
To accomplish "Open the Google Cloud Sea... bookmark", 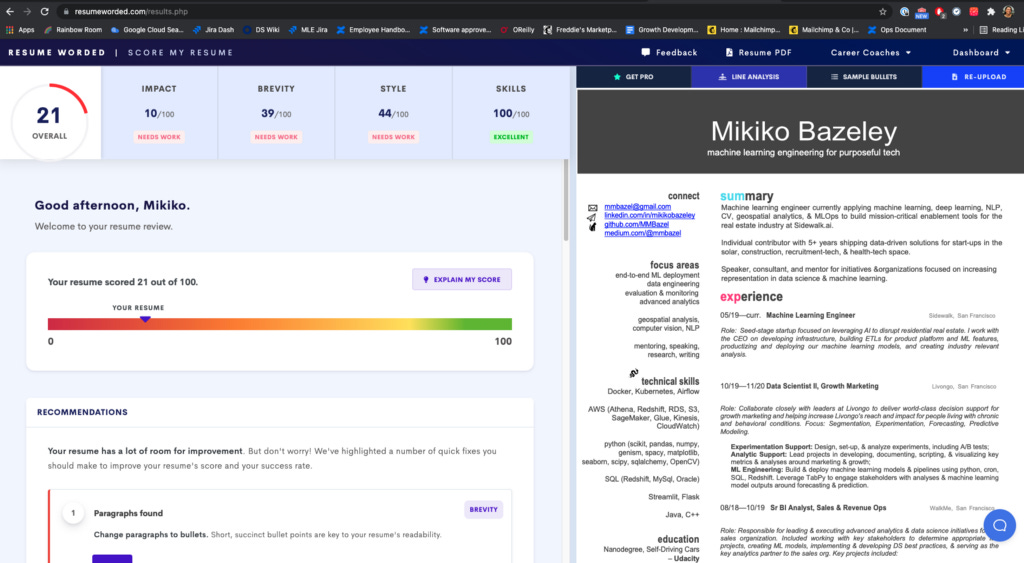I will (x=147, y=29).
